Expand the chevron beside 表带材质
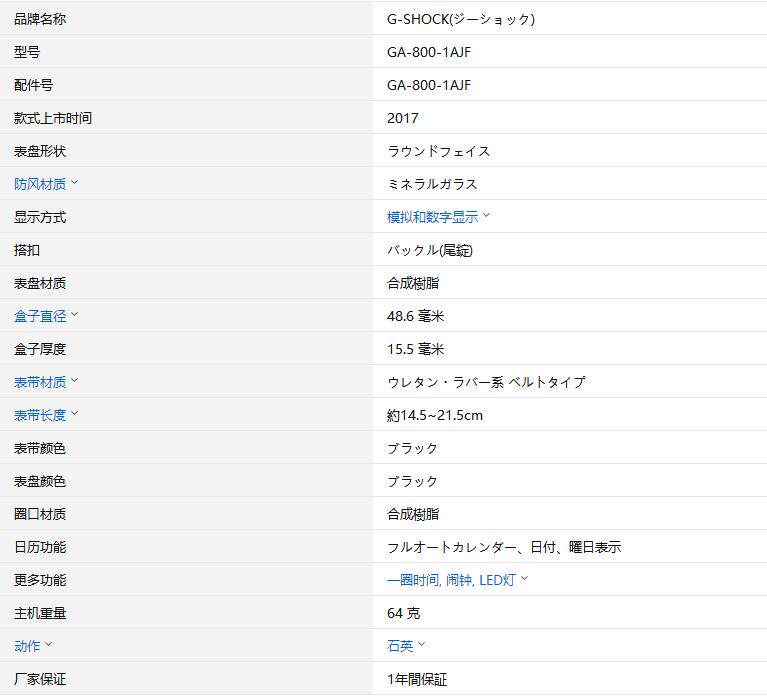This screenshot has width=767, height=698. coord(74,380)
